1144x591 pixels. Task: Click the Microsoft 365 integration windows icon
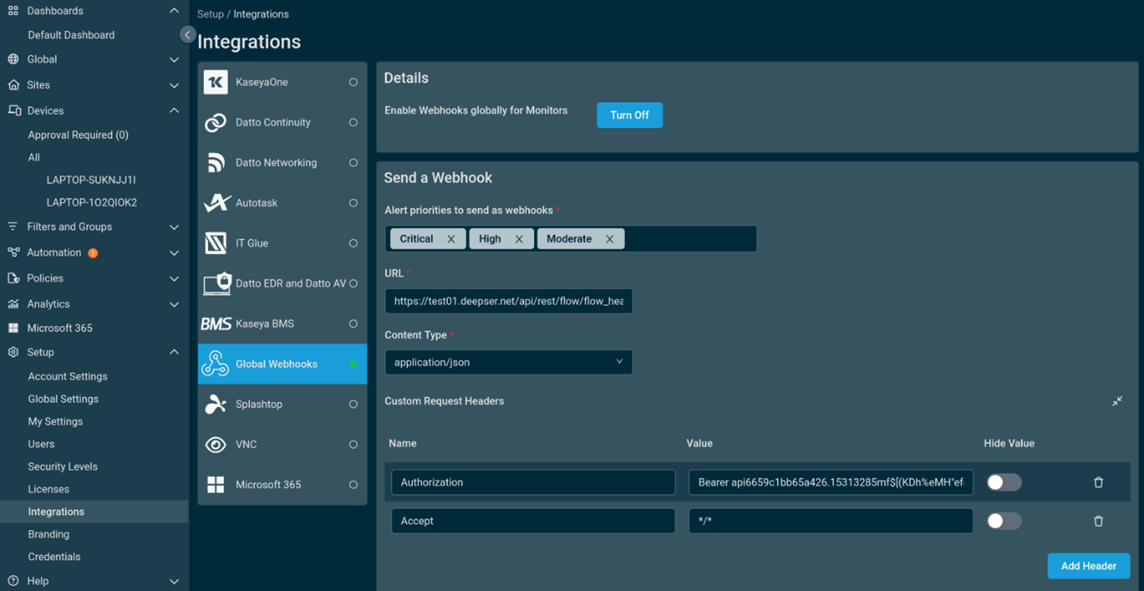(215, 484)
